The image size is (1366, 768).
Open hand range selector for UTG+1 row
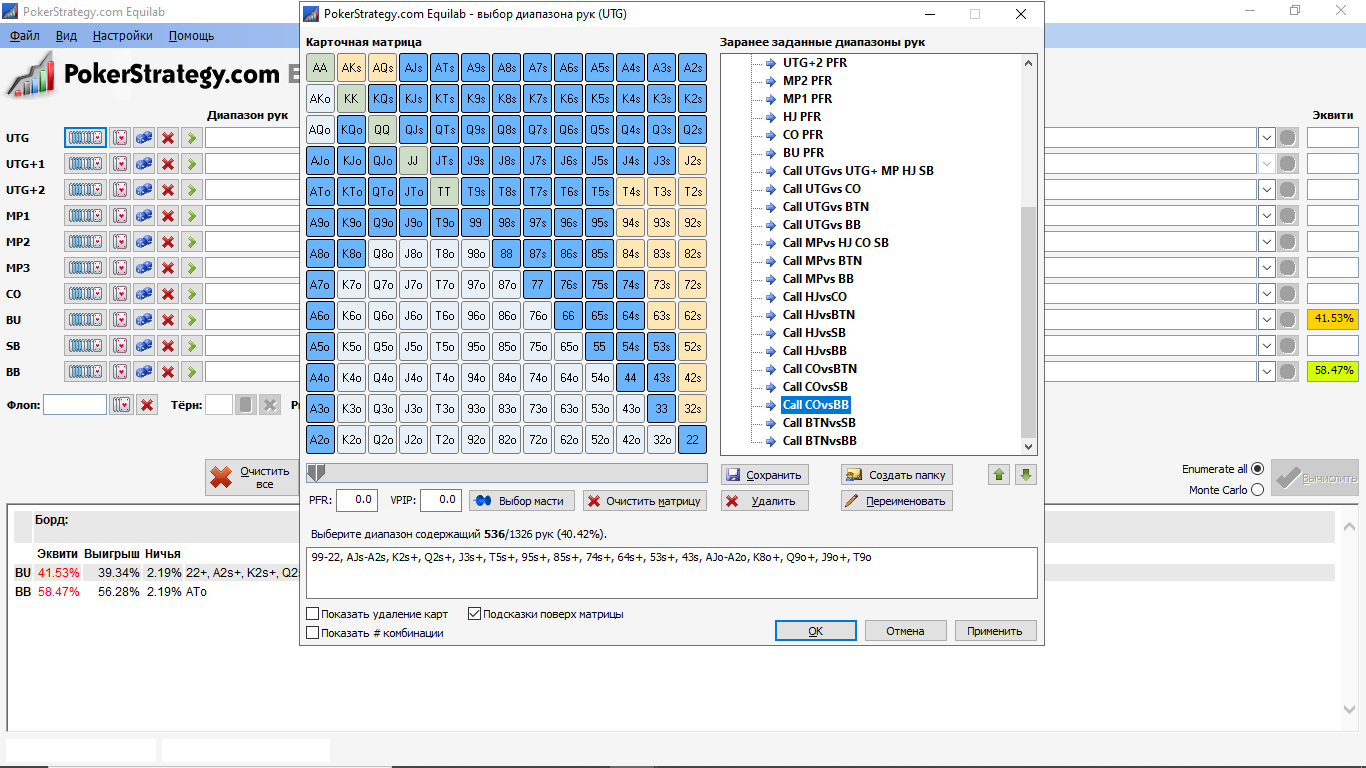[85, 163]
